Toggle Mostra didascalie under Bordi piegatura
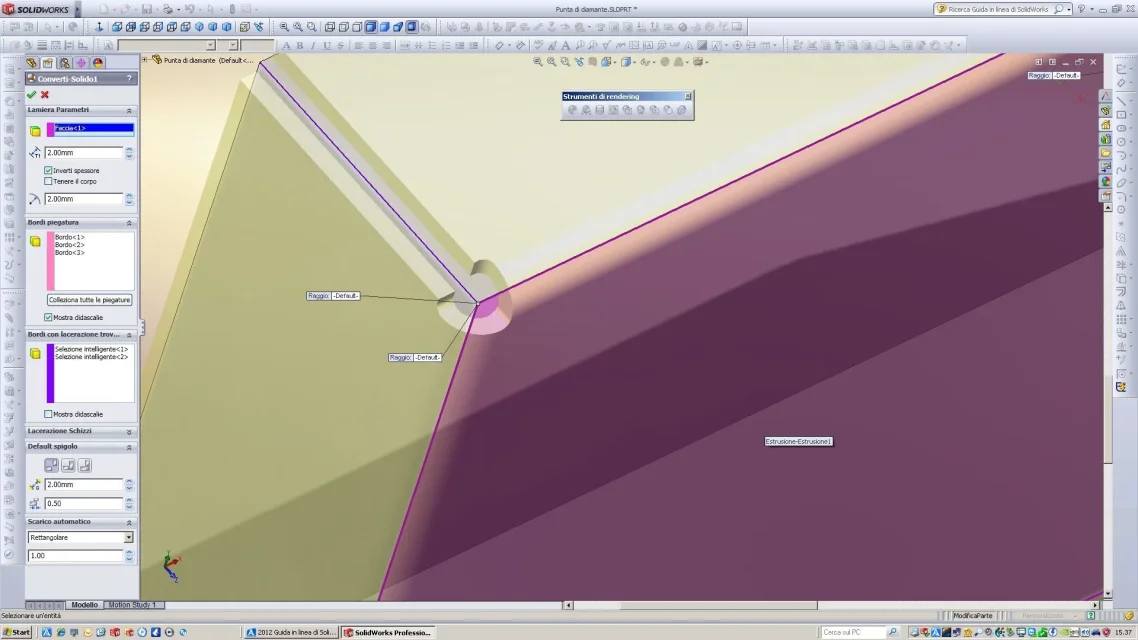 [48, 317]
